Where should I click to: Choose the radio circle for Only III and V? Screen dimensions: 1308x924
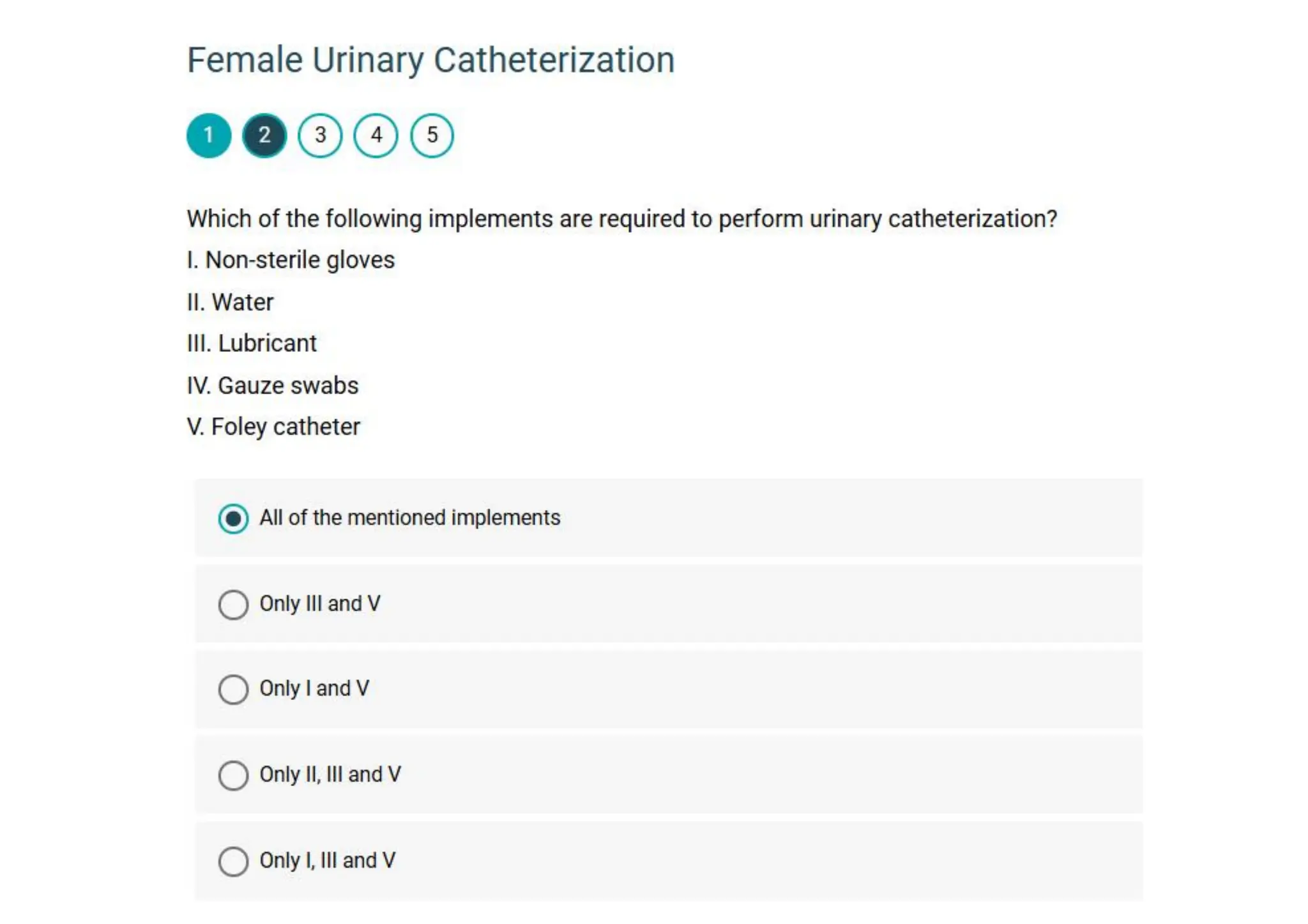pyautogui.click(x=233, y=604)
